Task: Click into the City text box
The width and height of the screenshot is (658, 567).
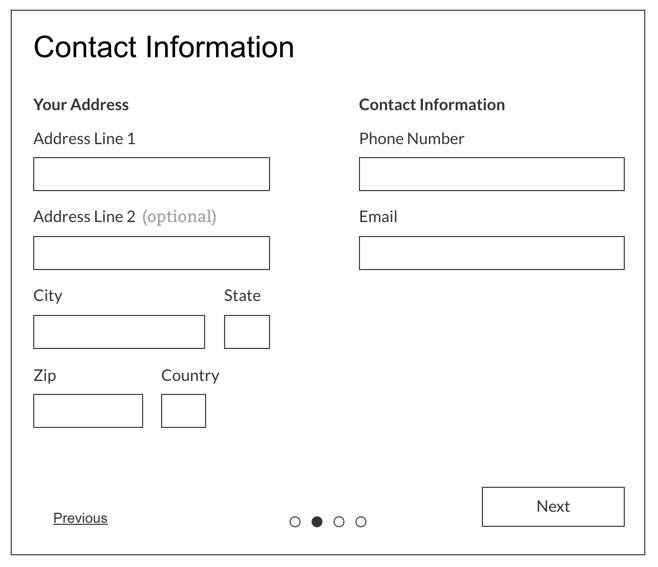Action: point(119,332)
